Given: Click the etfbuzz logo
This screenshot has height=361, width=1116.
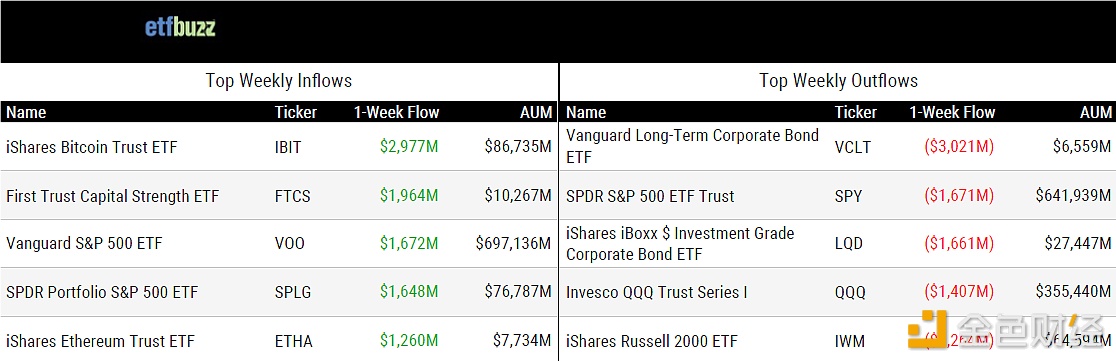Looking at the screenshot, I should 180,28.
